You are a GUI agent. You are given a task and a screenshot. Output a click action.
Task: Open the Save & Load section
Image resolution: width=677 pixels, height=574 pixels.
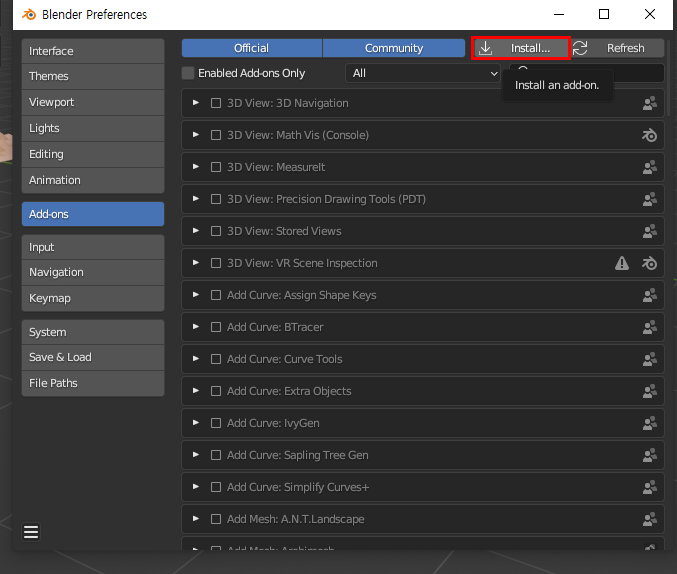(93, 357)
